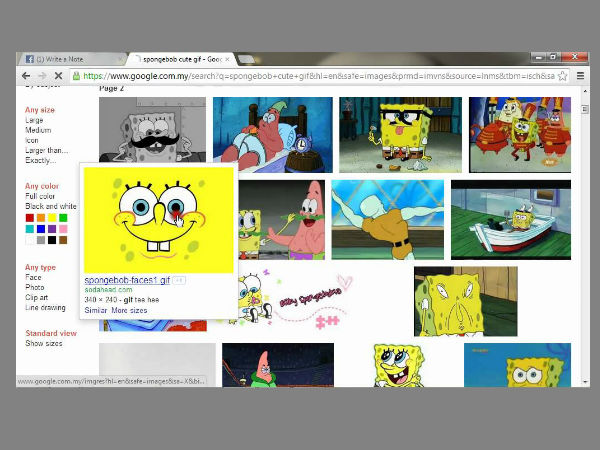Filter by Clip art type

tap(39, 297)
